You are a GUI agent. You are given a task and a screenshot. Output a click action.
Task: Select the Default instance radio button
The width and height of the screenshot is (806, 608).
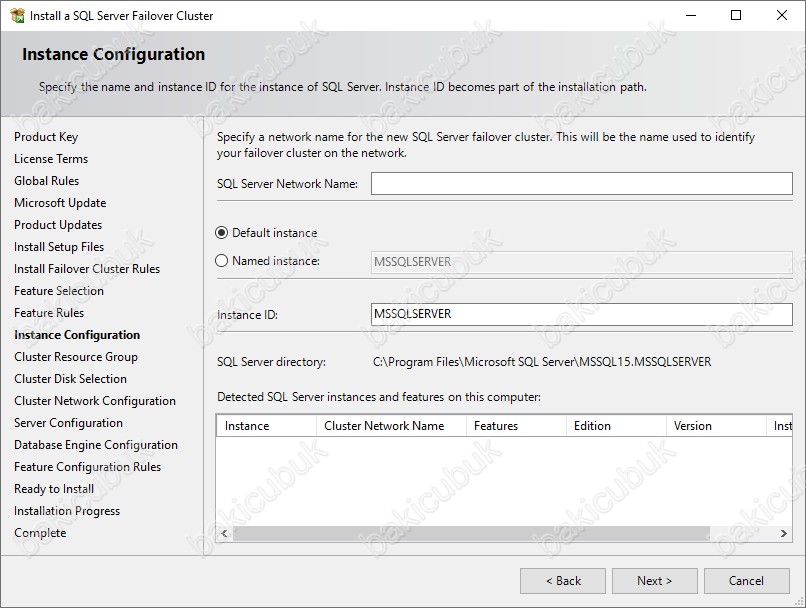click(x=221, y=233)
